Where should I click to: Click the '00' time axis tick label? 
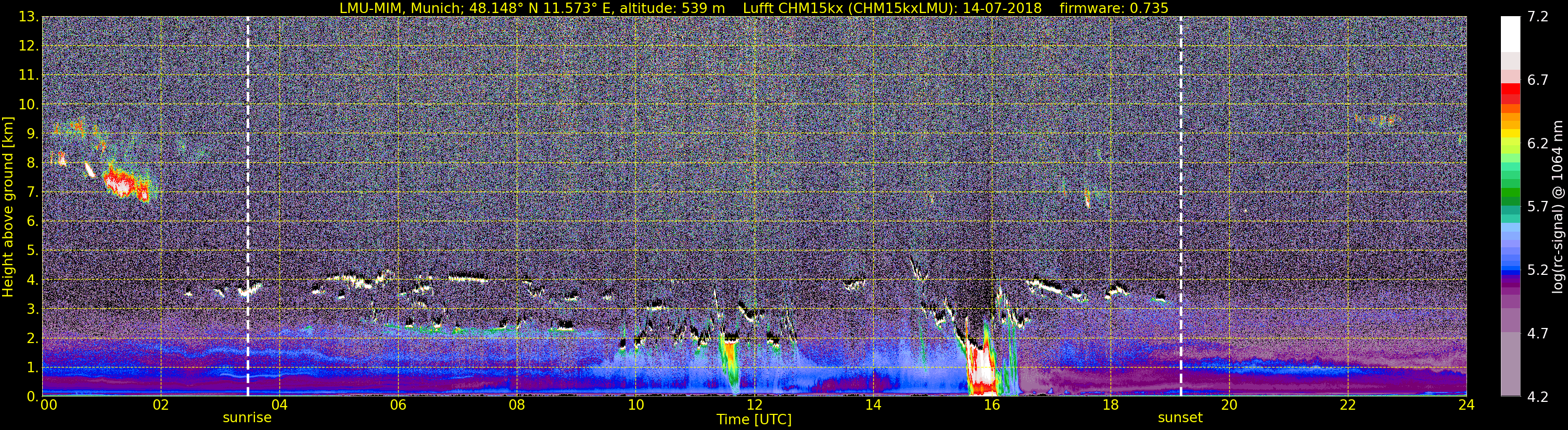click(49, 406)
